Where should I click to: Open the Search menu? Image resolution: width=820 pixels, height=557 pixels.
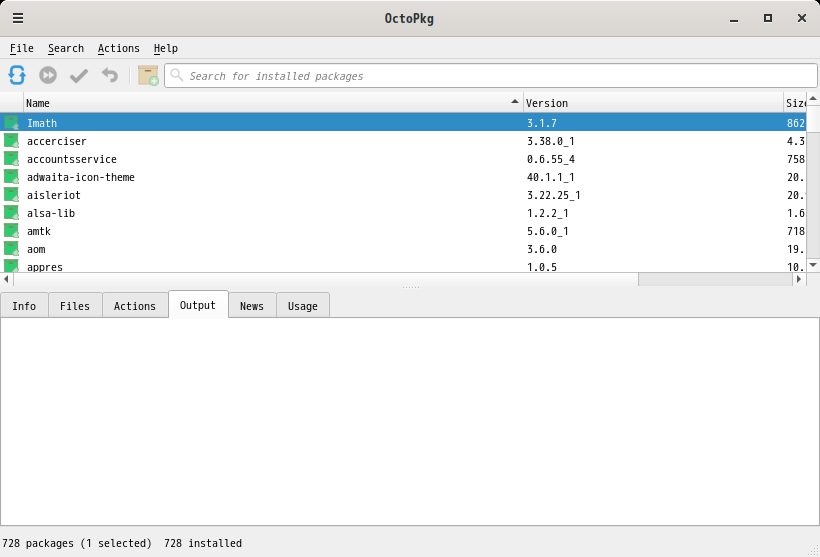pos(66,48)
